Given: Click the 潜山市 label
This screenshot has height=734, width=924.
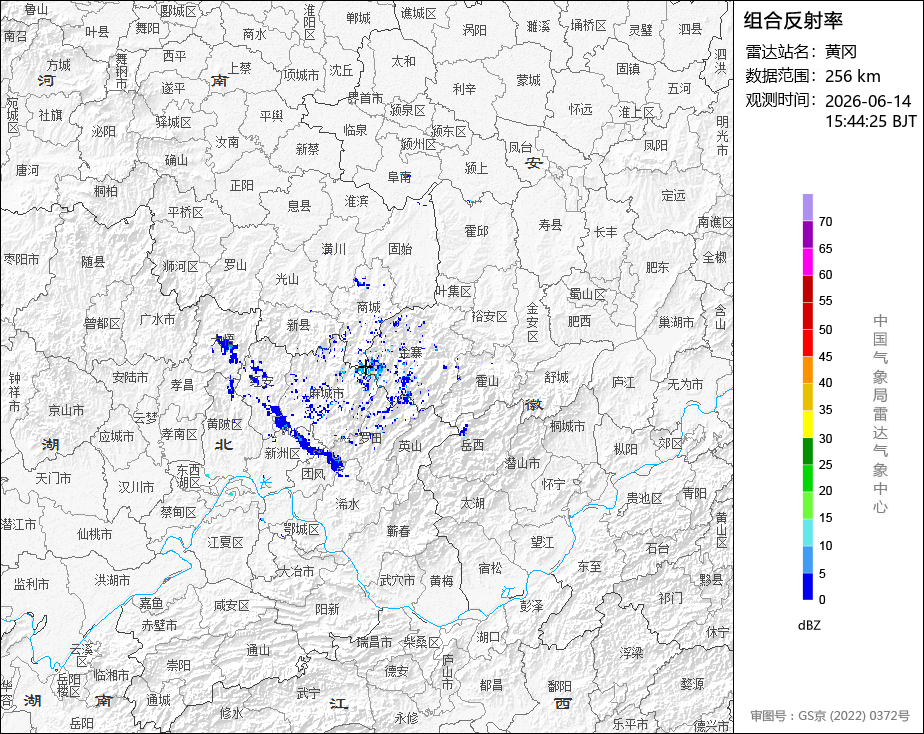Looking at the screenshot, I should (522, 464).
